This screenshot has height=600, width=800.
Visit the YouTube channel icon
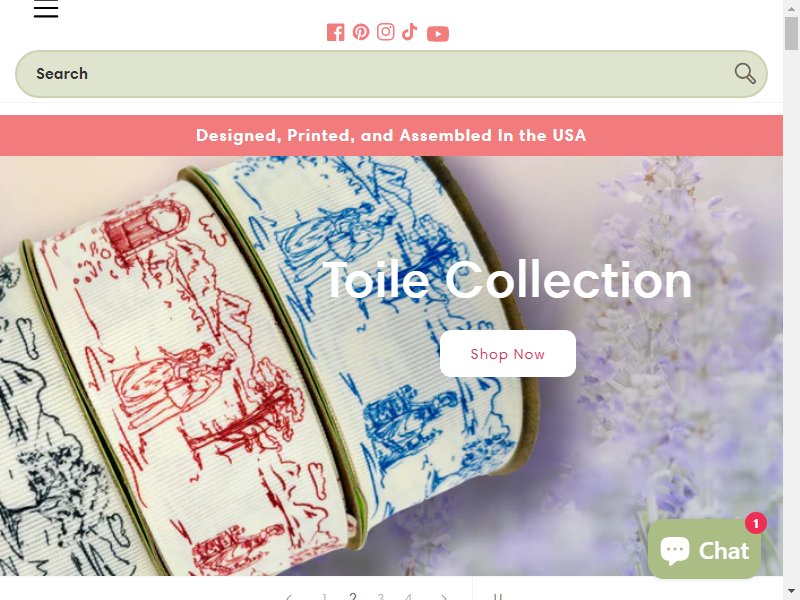tap(438, 34)
